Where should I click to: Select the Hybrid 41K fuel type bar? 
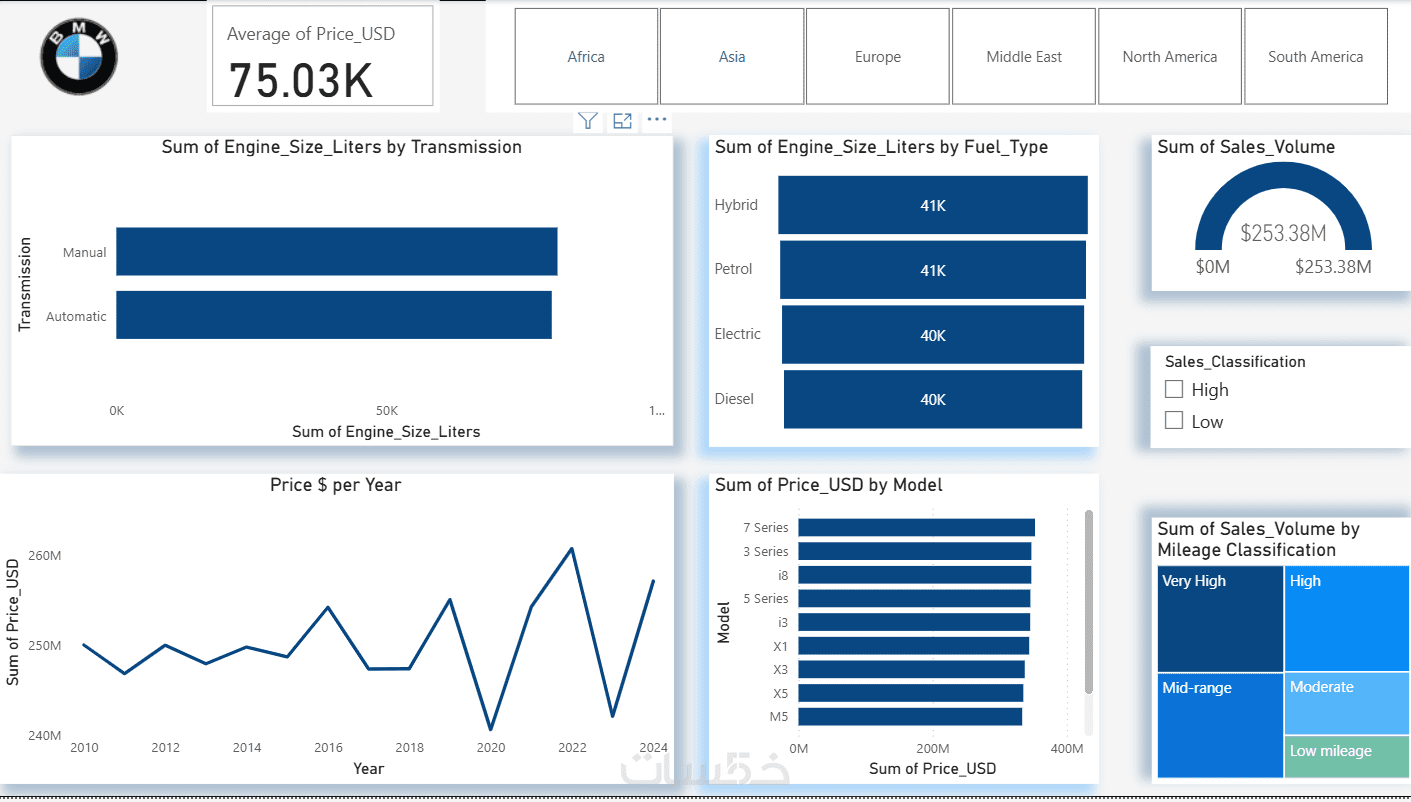(933, 205)
